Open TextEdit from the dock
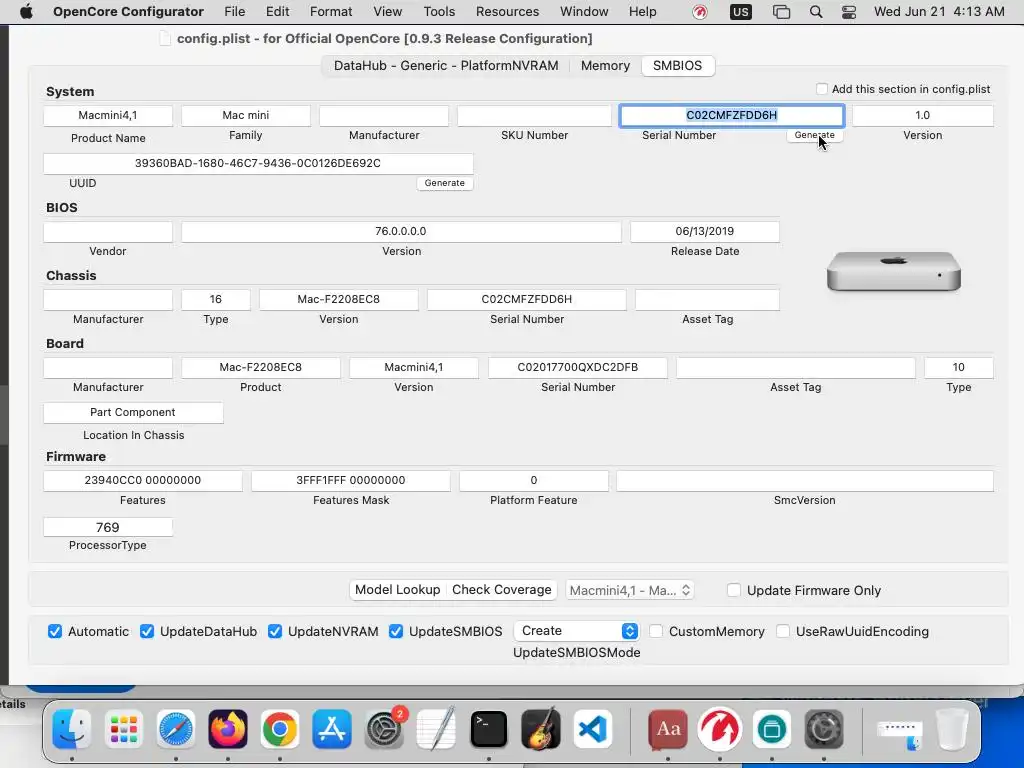Image resolution: width=1024 pixels, height=768 pixels. pos(436,729)
